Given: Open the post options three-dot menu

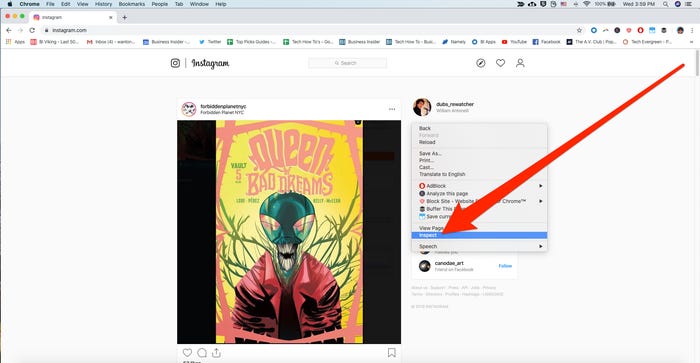Looking at the screenshot, I should 392,109.
